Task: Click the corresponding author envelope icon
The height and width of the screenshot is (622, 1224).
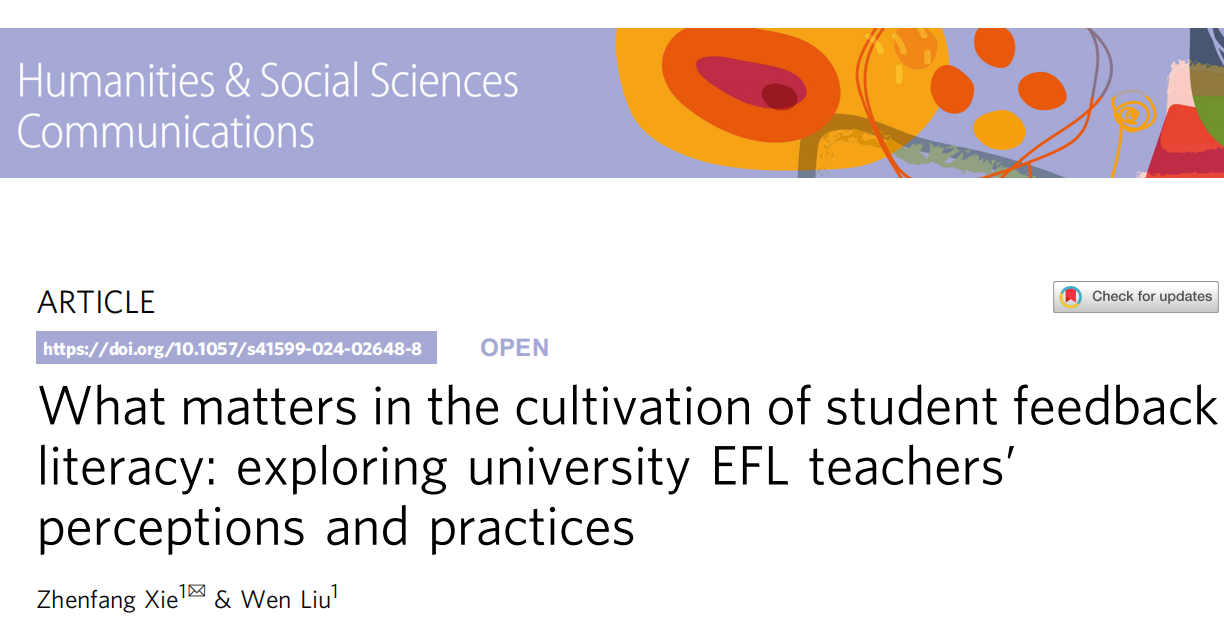Action: 196,592
